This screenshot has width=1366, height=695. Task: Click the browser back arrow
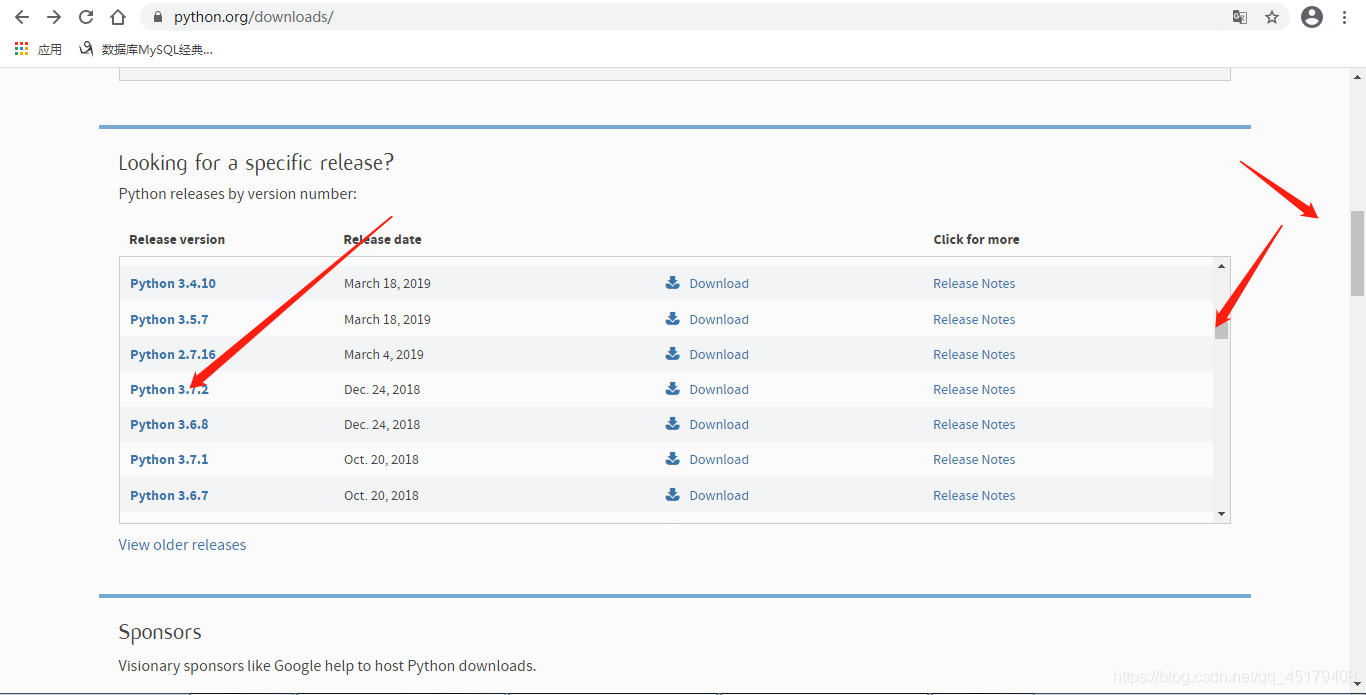click(x=21, y=17)
